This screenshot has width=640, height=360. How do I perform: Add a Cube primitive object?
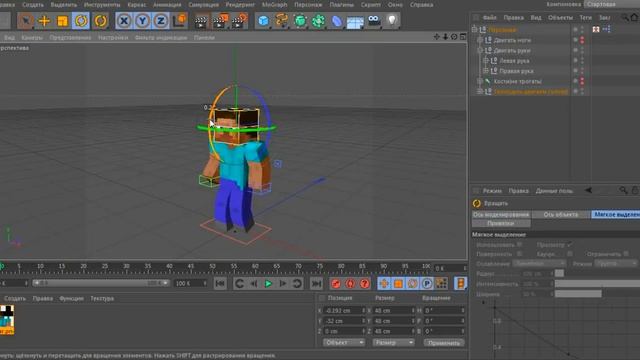[x=264, y=21]
